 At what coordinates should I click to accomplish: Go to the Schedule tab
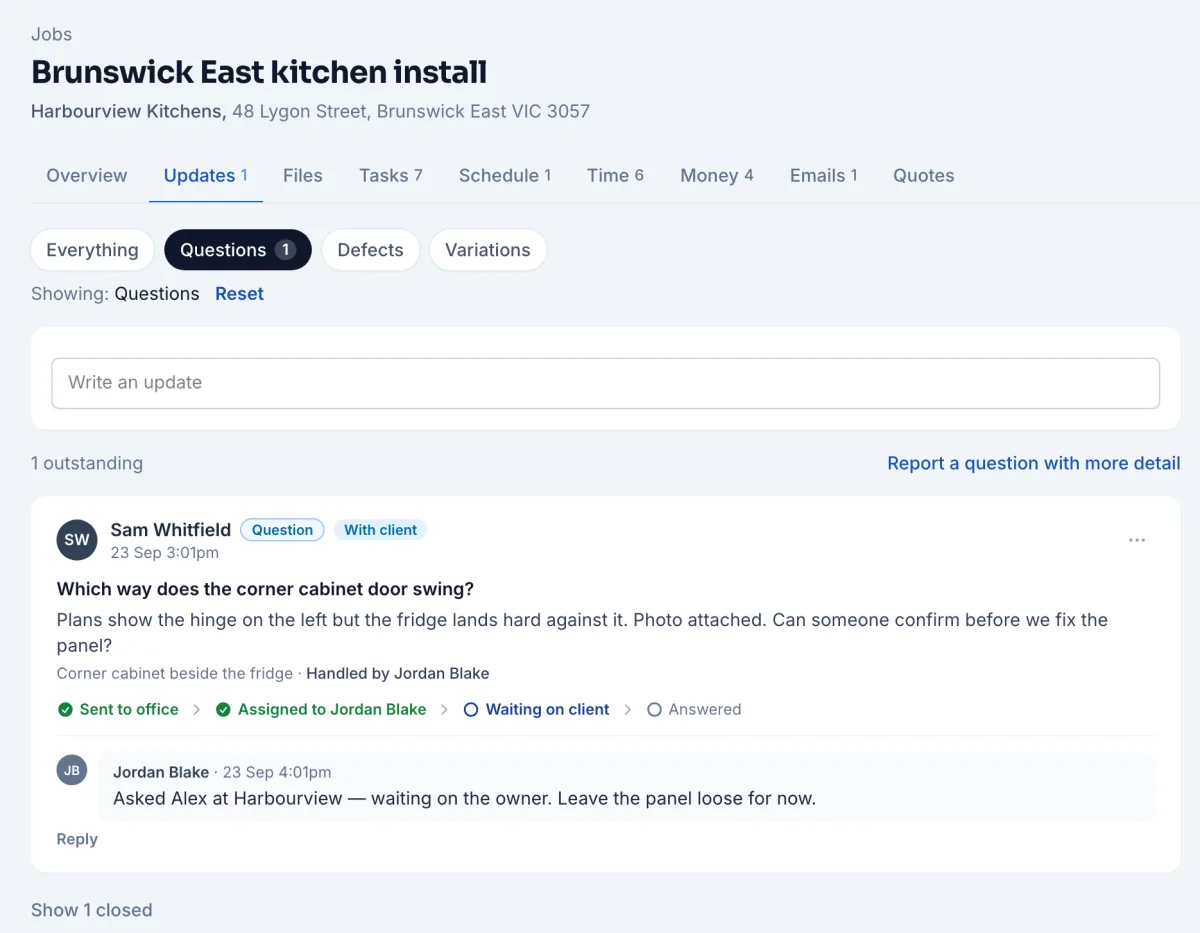coord(505,175)
